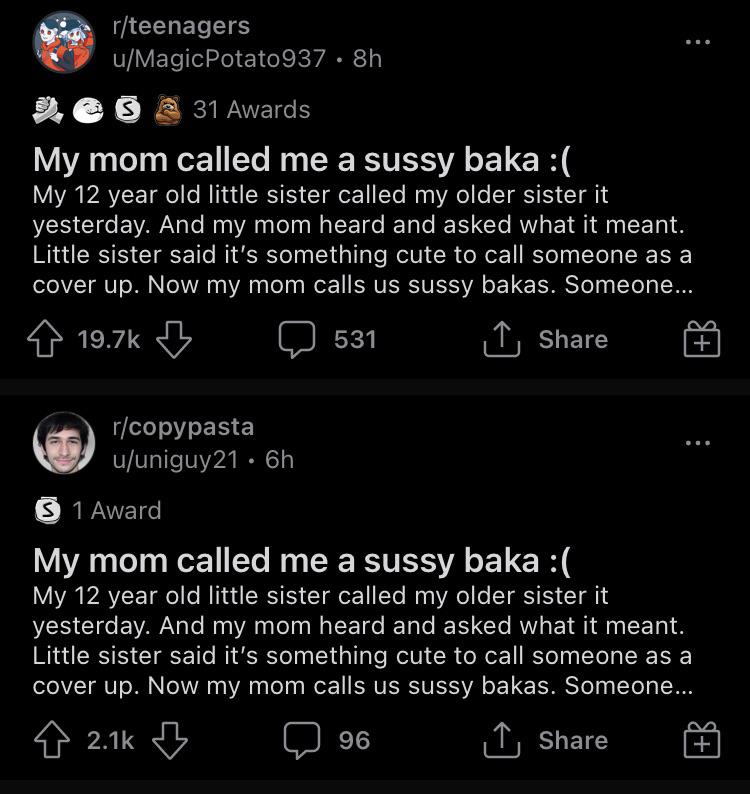
Task: Give an award to the r/teenagers post
Action: point(701,341)
